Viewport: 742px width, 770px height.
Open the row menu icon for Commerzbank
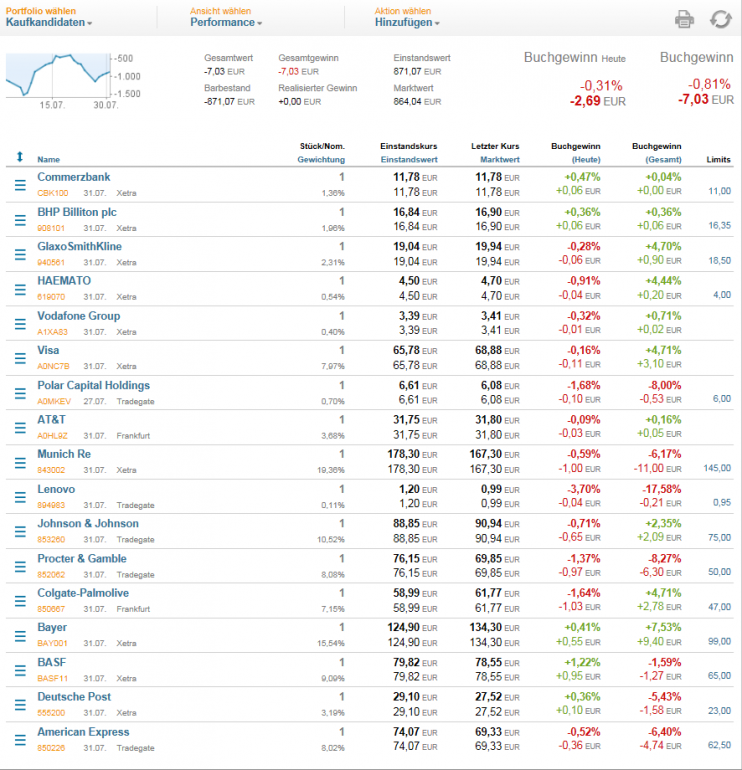(x=20, y=185)
